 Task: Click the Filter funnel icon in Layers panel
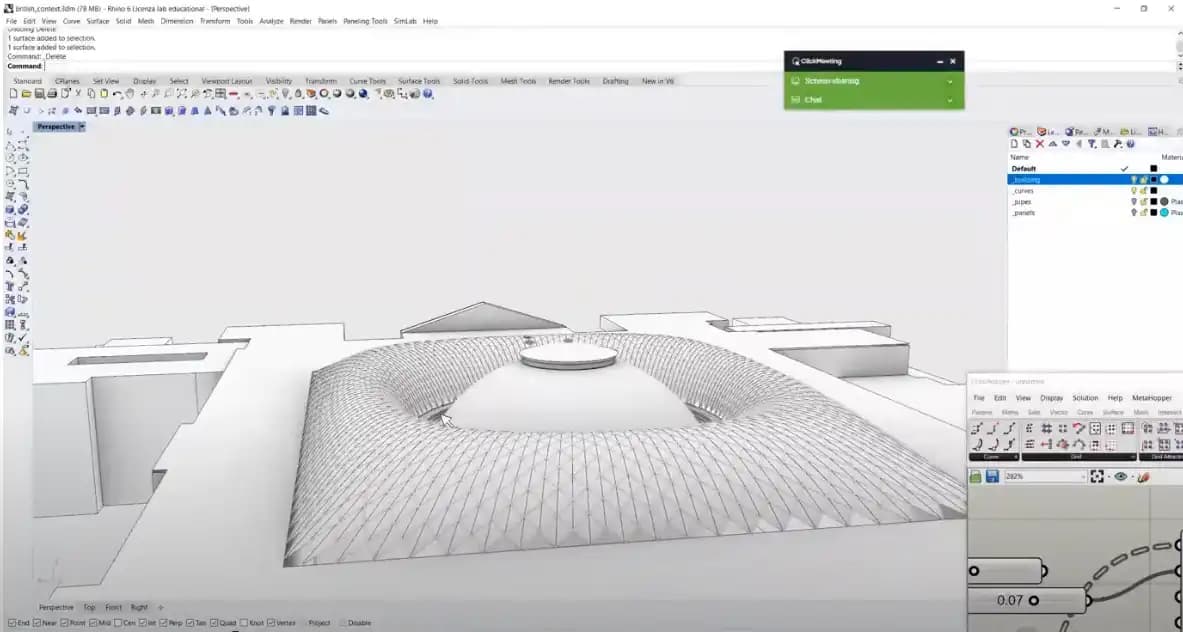(1092, 143)
